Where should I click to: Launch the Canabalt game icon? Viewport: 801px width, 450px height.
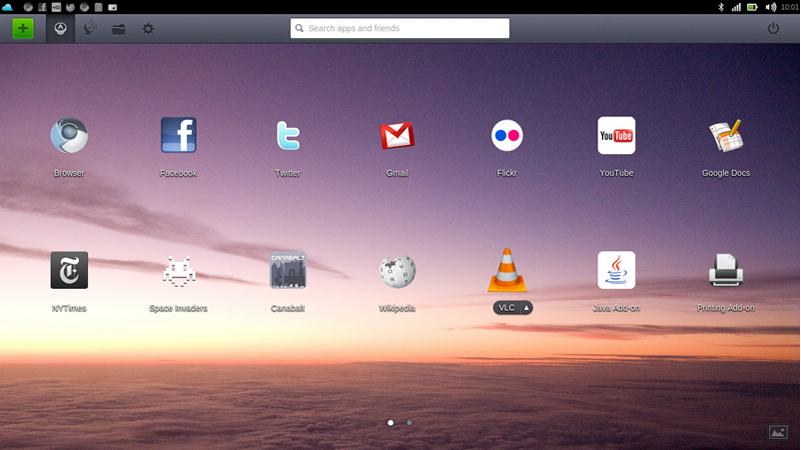pyautogui.click(x=288, y=270)
